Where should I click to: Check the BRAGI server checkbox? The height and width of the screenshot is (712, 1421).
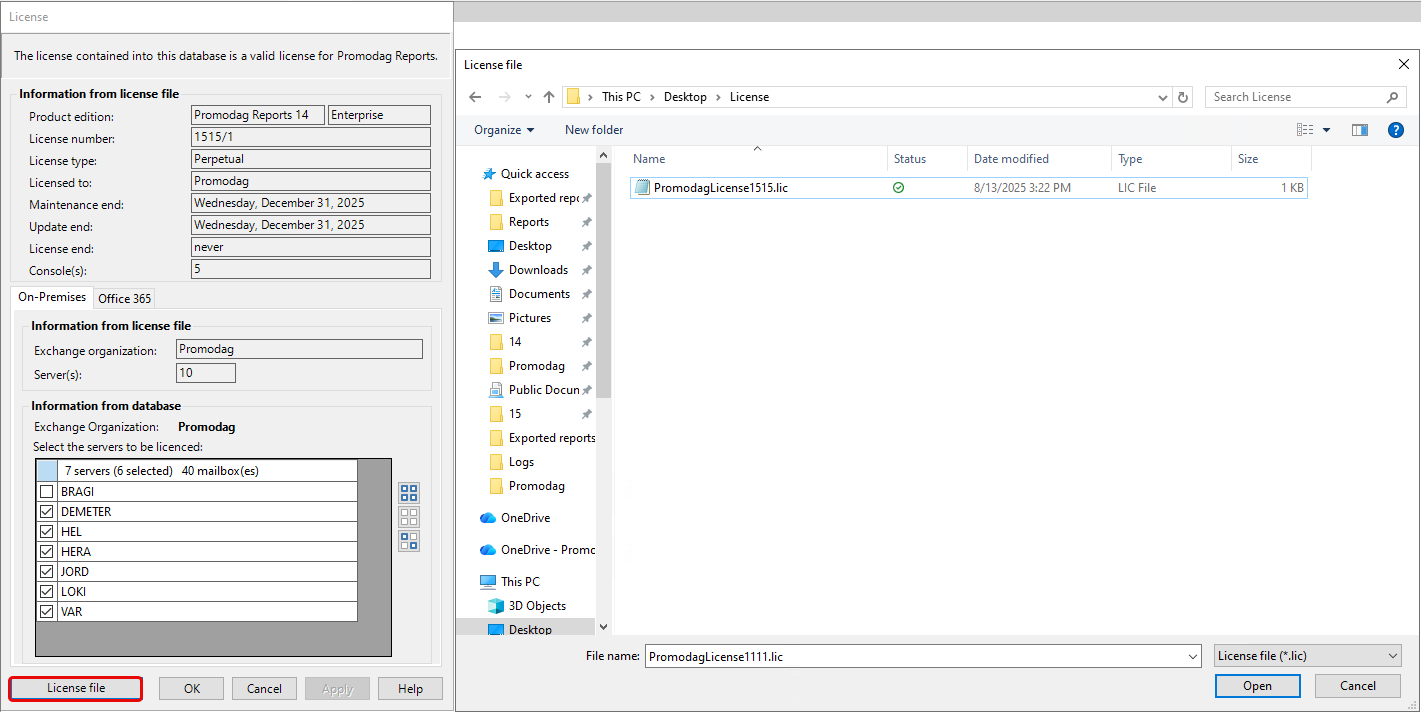coord(46,491)
